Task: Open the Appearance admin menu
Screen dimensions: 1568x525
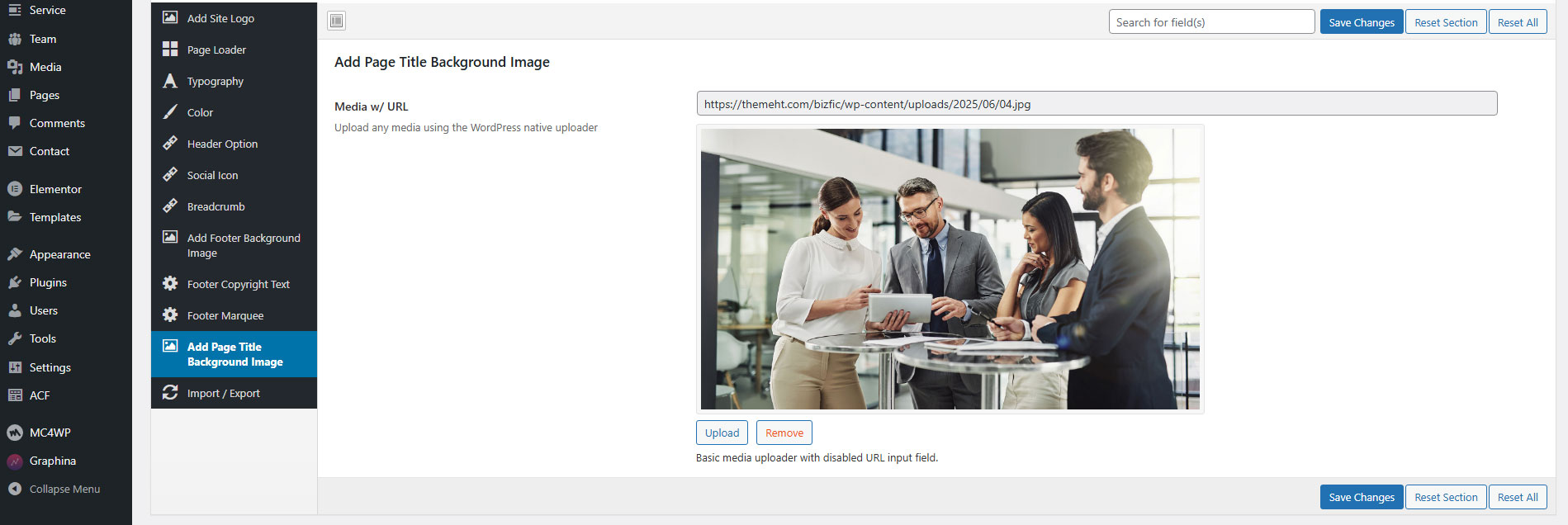Action: 59,254
